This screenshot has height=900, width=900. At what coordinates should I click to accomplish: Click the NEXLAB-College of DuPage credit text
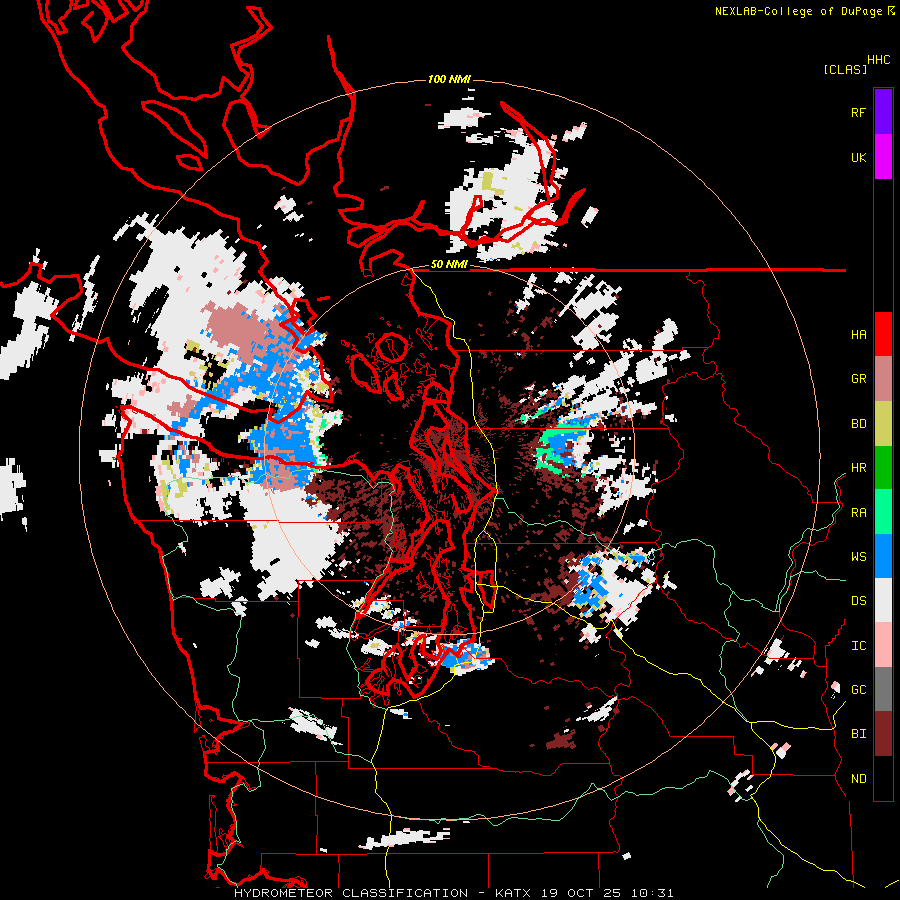(798, 11)
